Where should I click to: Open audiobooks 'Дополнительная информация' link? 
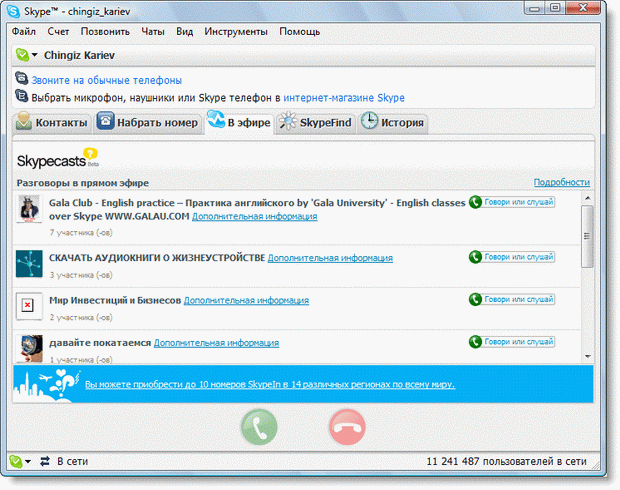click(330, 258)
